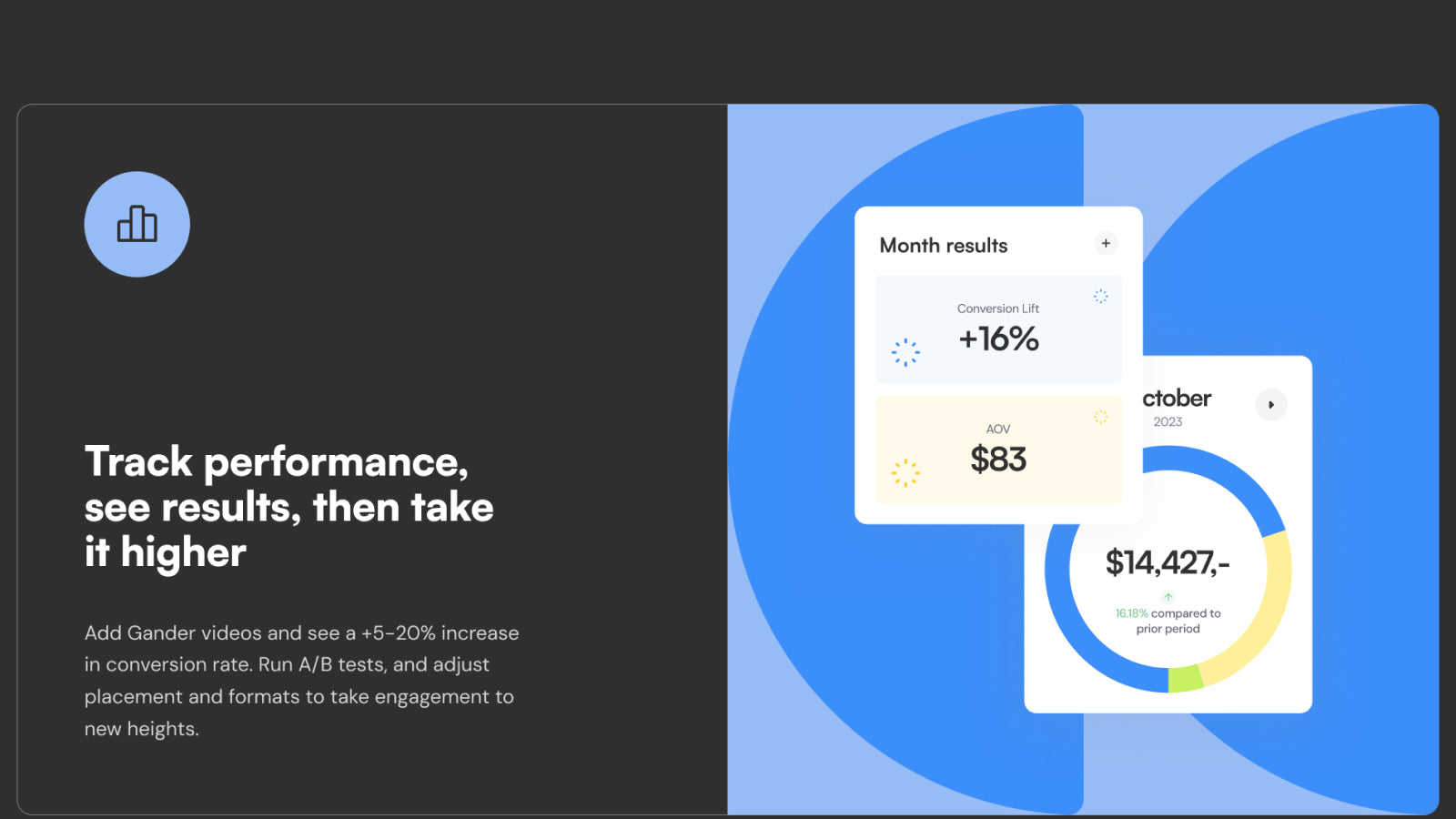Expand the October card via its circular arrow button
The width and height of the screenshot is (1456, 819).
[x=1271, y=404]
